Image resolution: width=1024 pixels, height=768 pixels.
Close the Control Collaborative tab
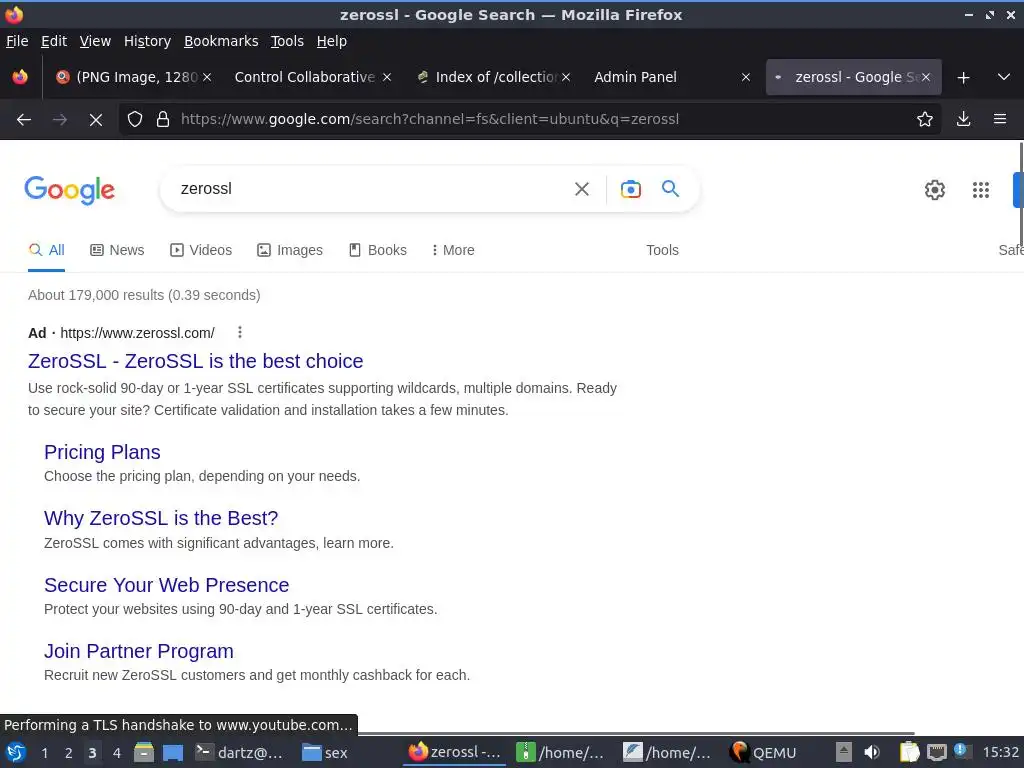pos(387,77)
